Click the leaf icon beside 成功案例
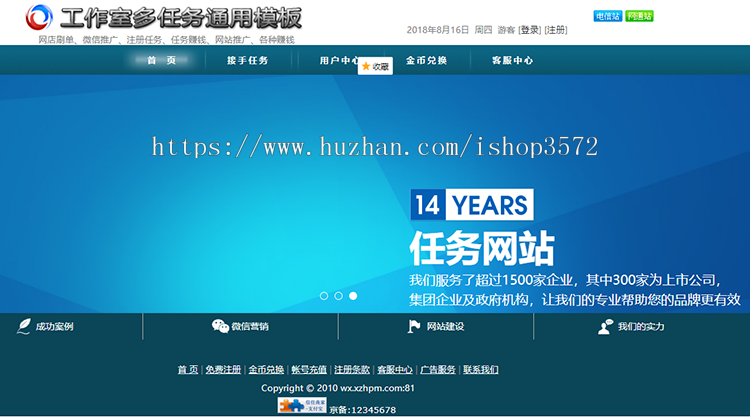 tap(24, 326)
